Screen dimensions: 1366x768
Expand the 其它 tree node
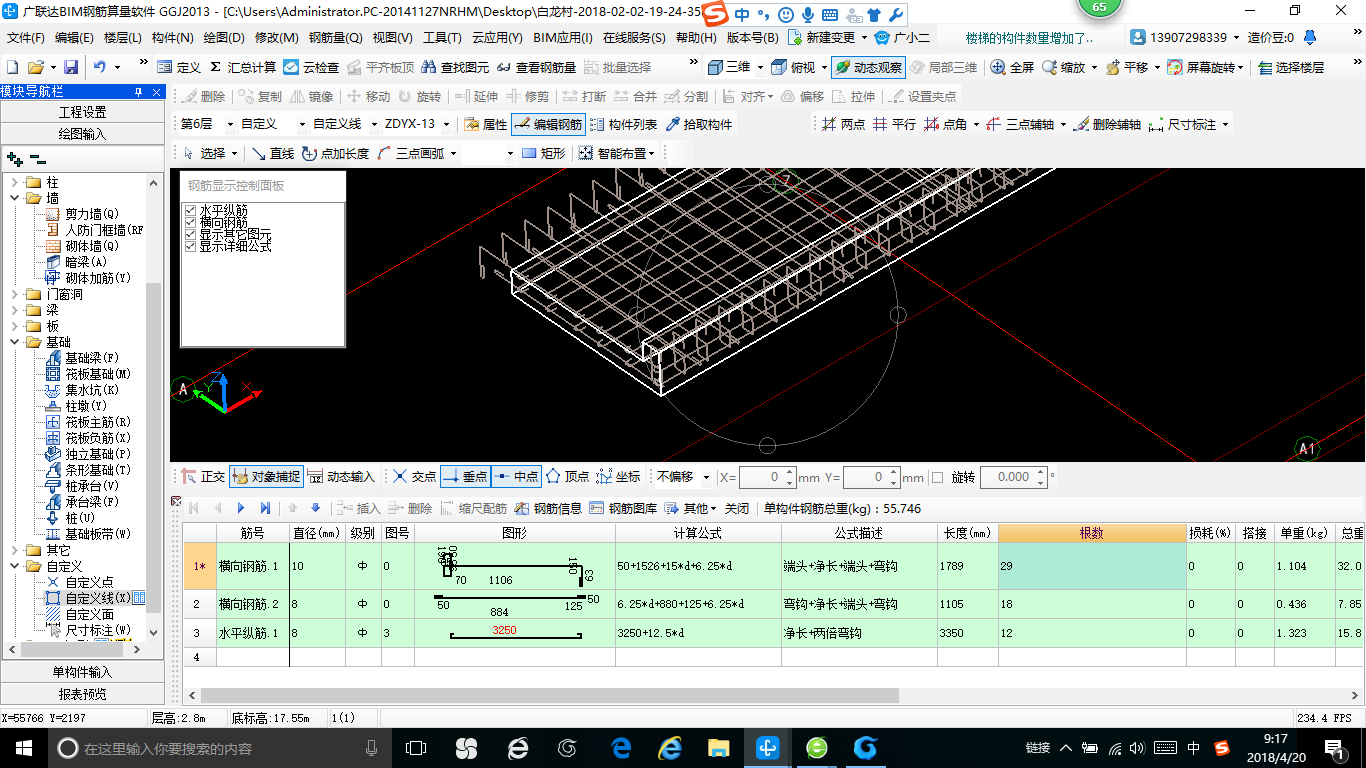(15, 550)
